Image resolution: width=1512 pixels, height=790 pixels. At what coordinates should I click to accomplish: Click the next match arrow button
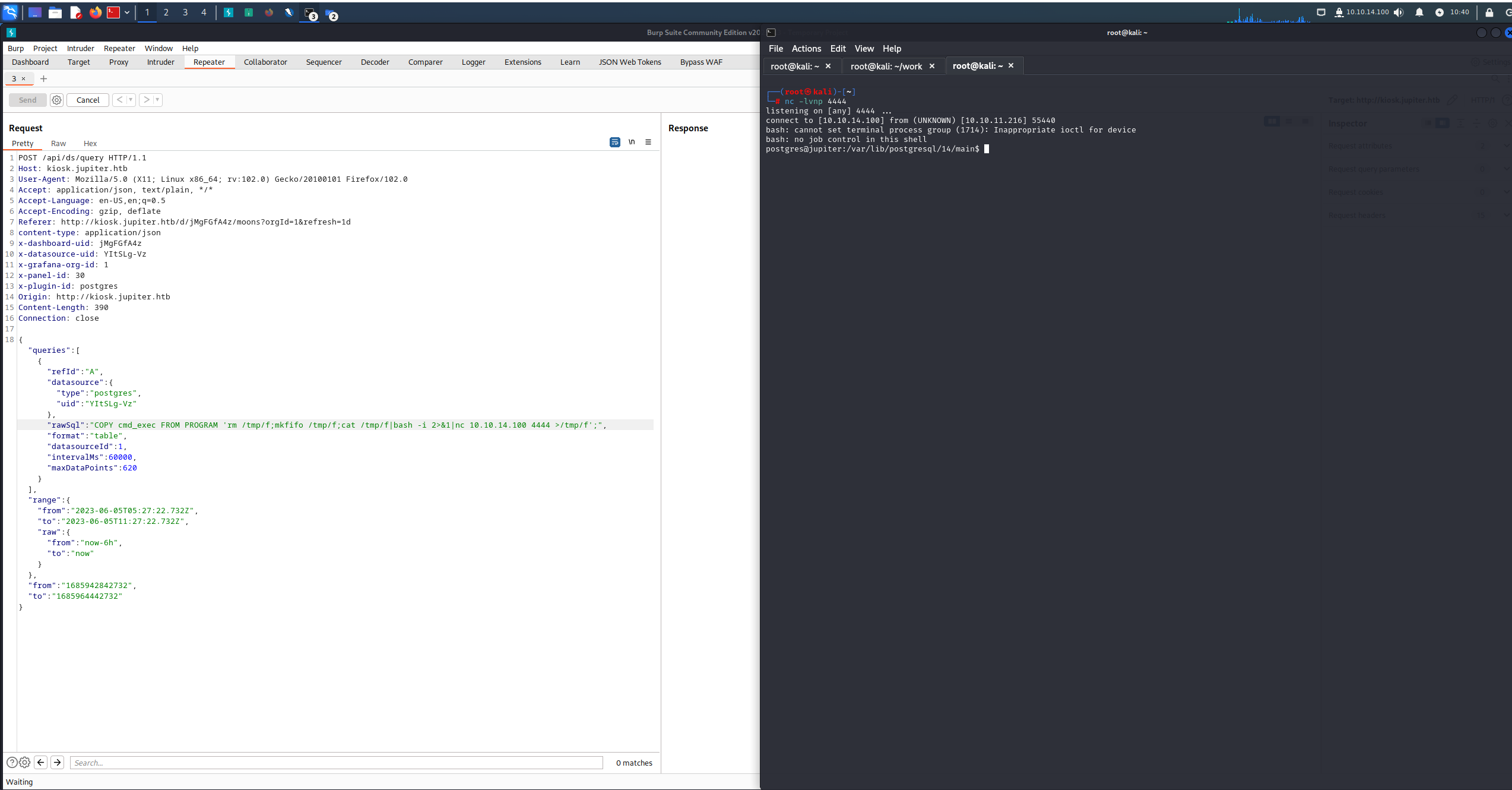coord(58,763)
